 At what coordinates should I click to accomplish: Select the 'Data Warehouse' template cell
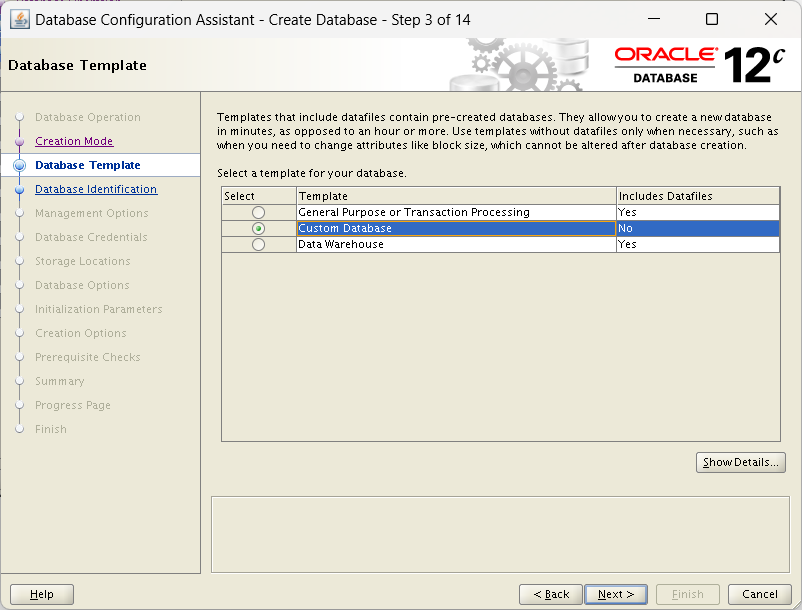(456, 244)
